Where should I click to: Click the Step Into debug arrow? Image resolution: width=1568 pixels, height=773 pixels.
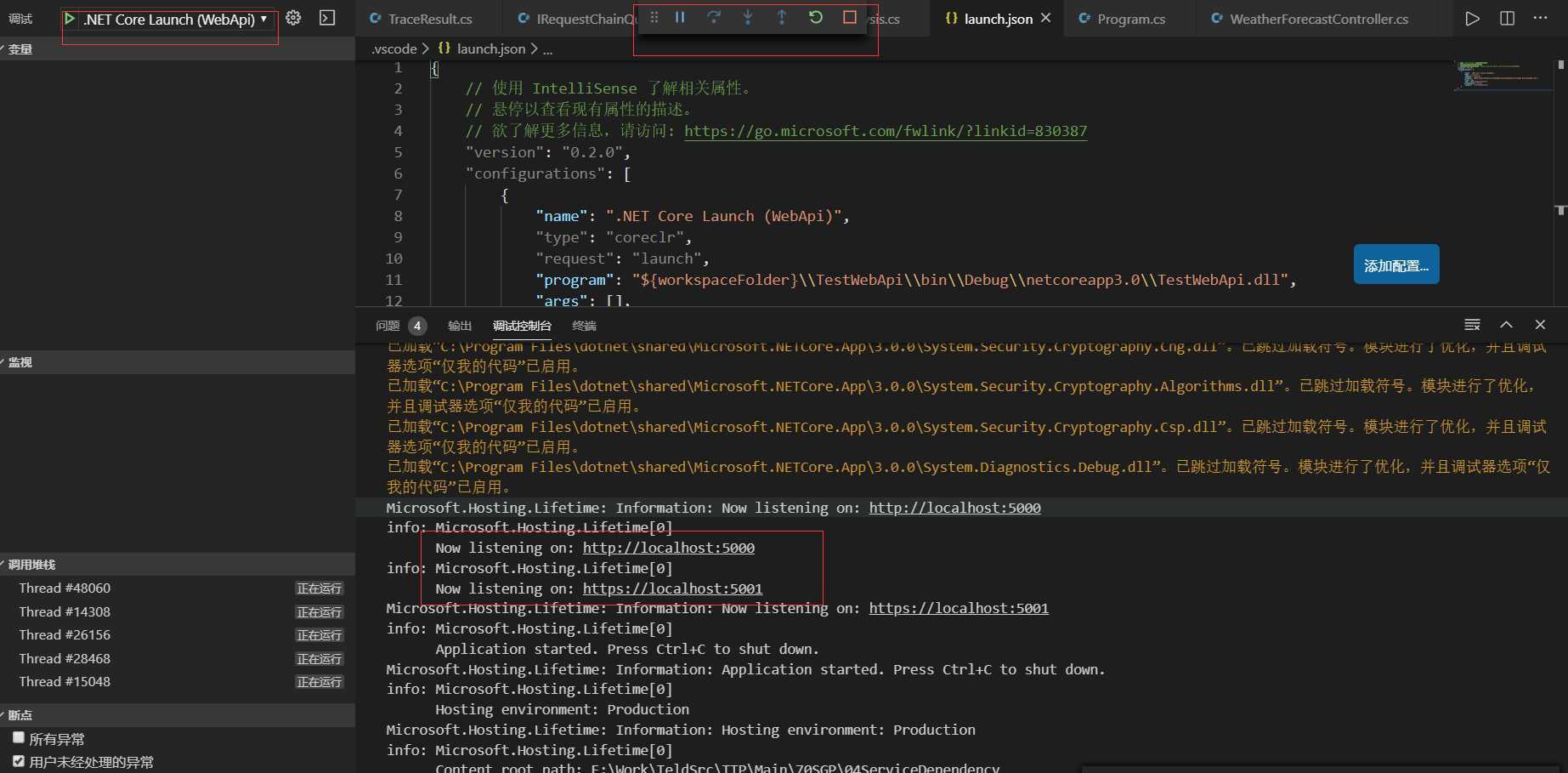(748, 17)
